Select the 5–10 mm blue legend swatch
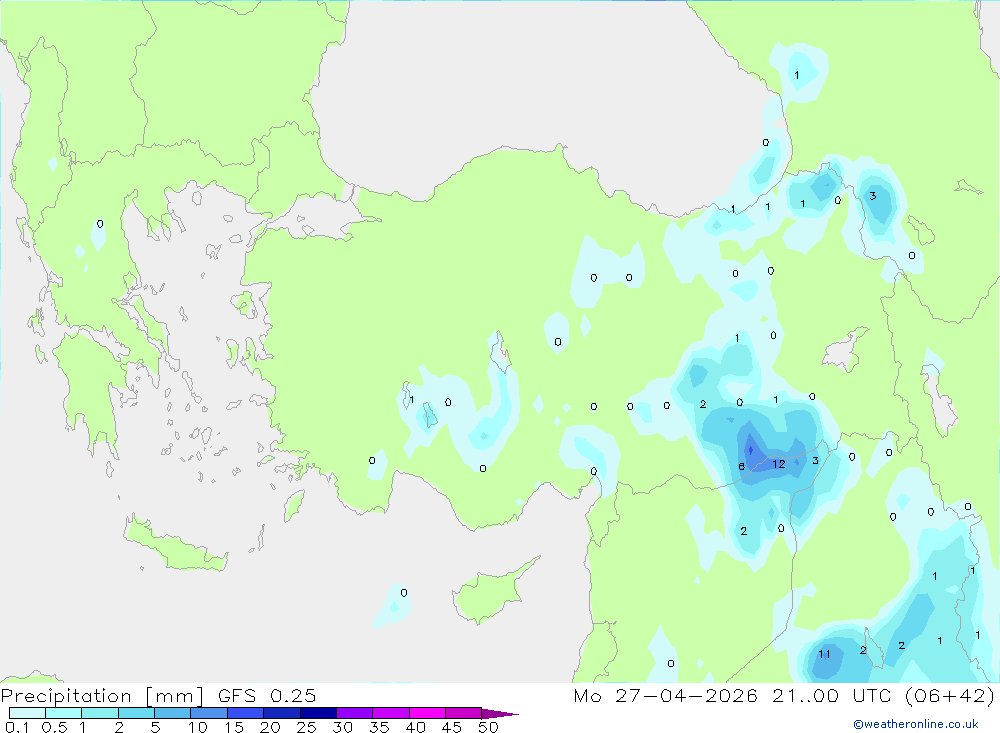Image resolution: width=1000 pixels, height=733 pixels. (172, 713)
